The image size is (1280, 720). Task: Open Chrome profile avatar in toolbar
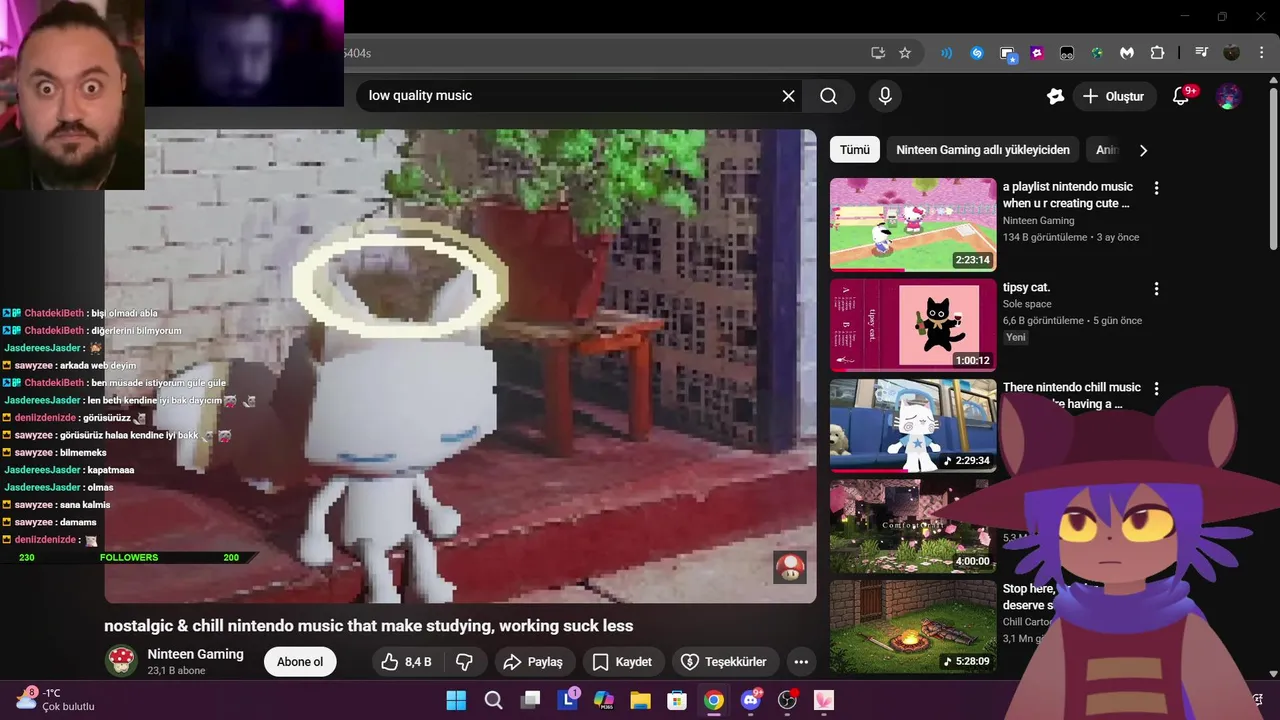click(x=1232, y=53)
